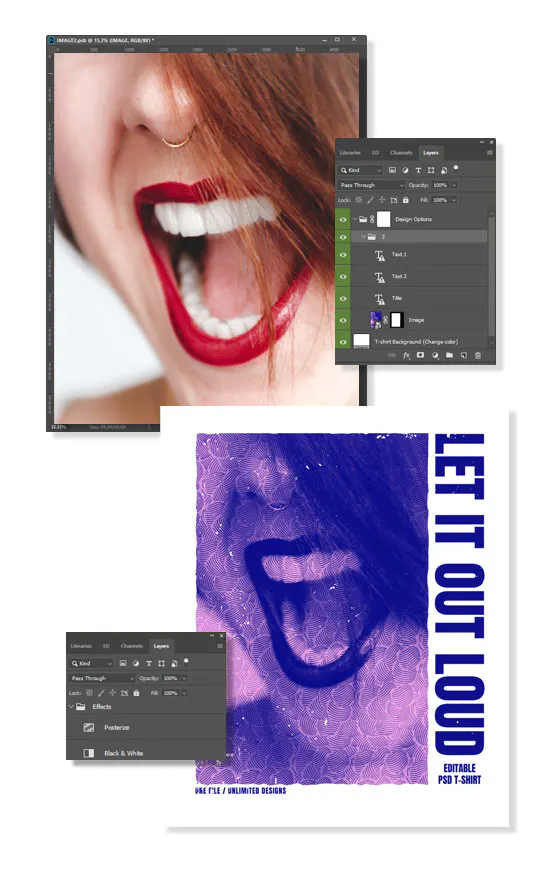Select T-shirt Background color fill thumbnail

click(361, 342)
